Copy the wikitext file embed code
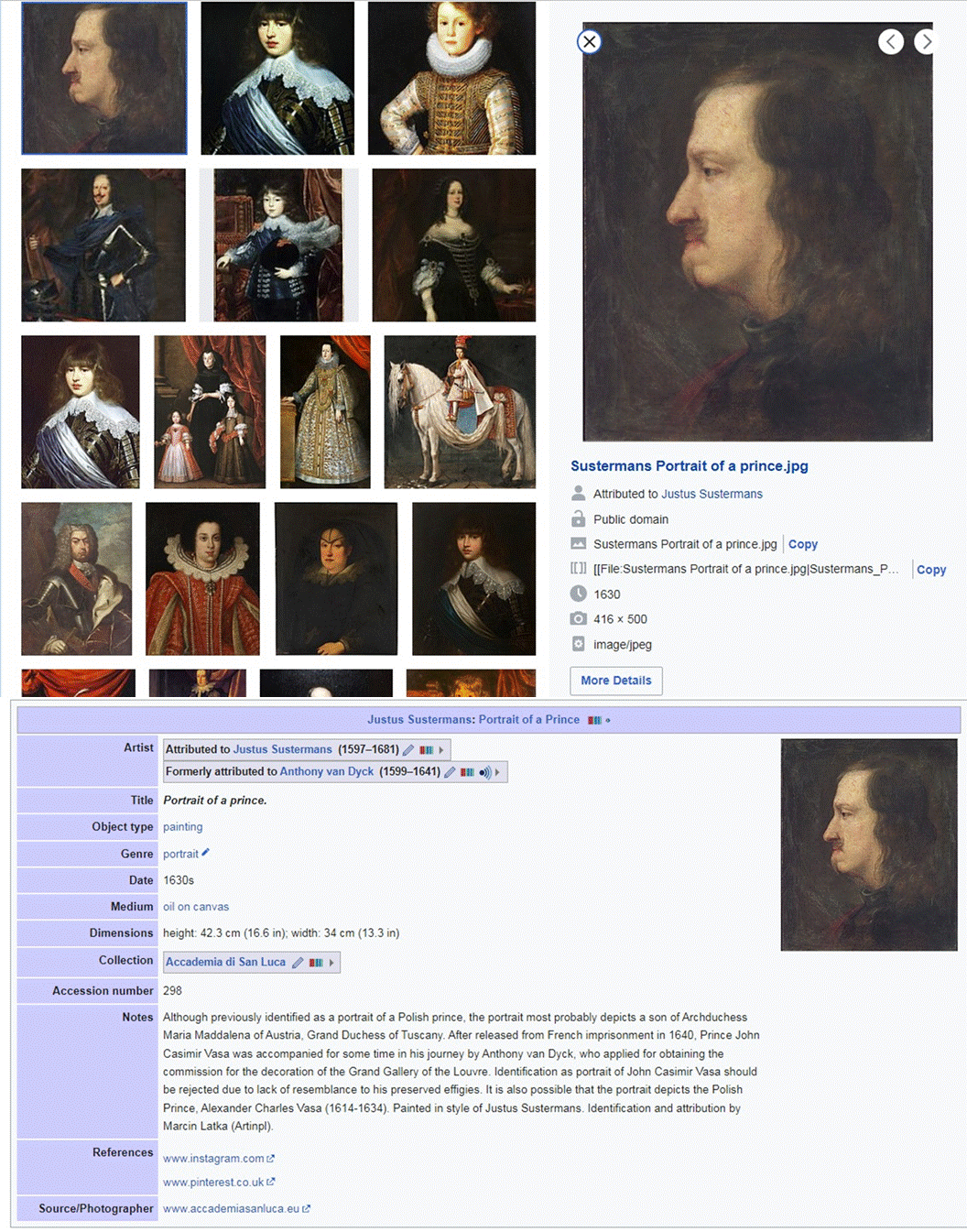967x1232 pixels. pos(931,570)
